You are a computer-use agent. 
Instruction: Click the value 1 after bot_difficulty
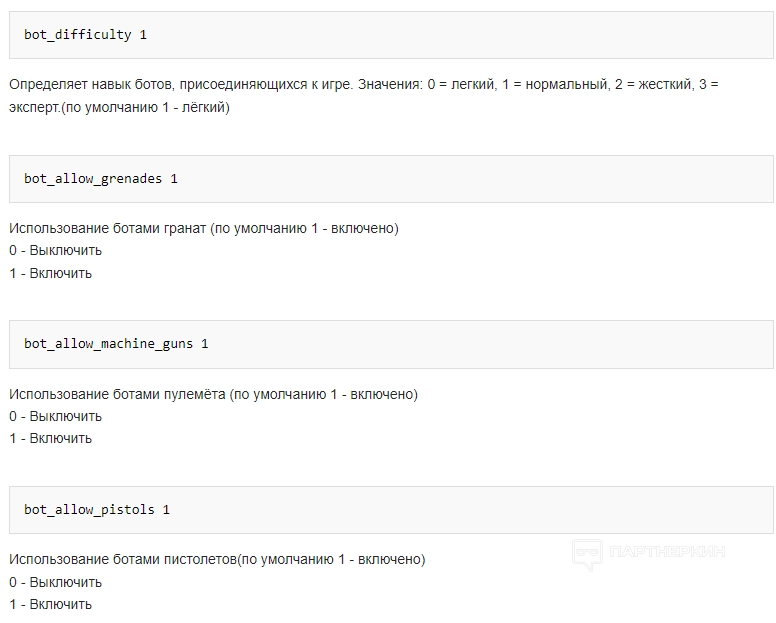[143, 35]
